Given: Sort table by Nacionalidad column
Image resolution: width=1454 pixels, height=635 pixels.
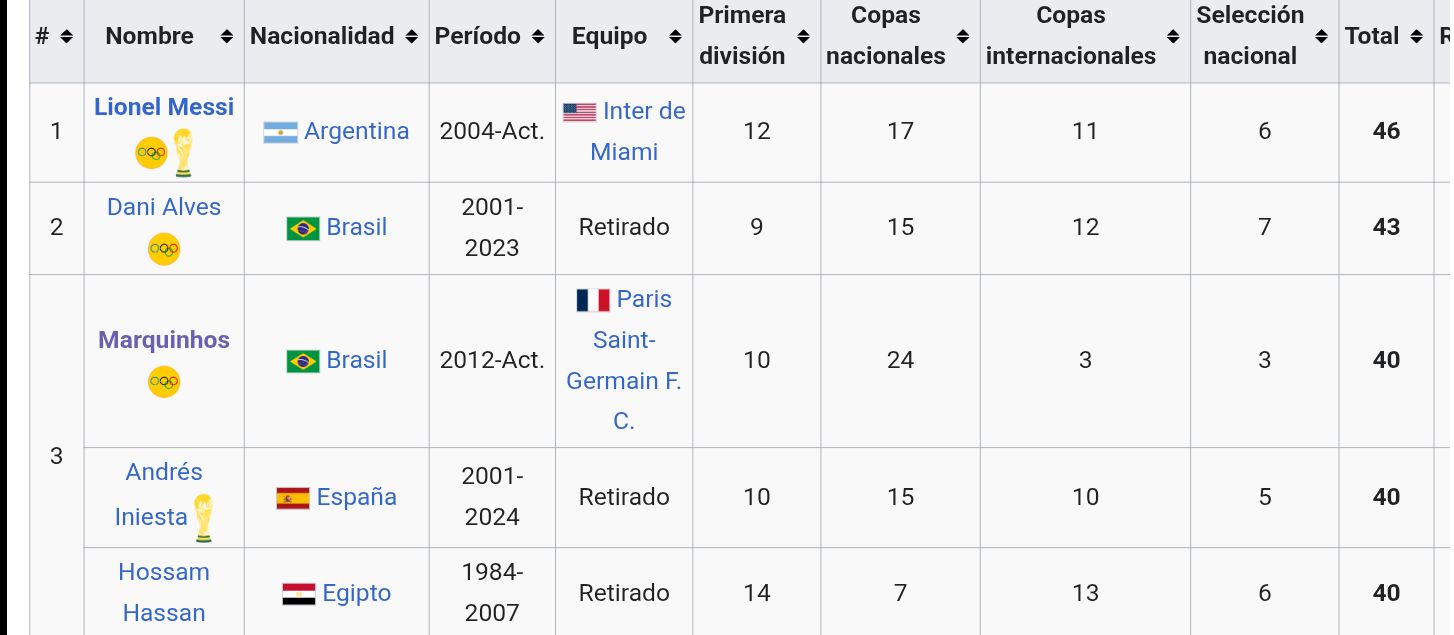Looking at the screenshot, I should 336,36.
